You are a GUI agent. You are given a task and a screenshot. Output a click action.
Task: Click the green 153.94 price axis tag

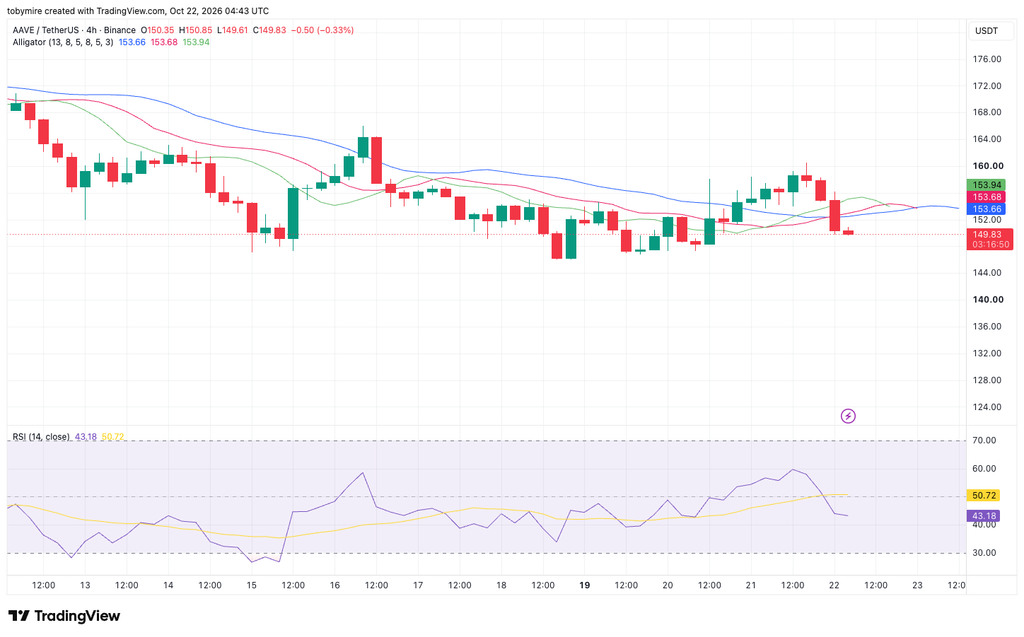tap(986, 185)
